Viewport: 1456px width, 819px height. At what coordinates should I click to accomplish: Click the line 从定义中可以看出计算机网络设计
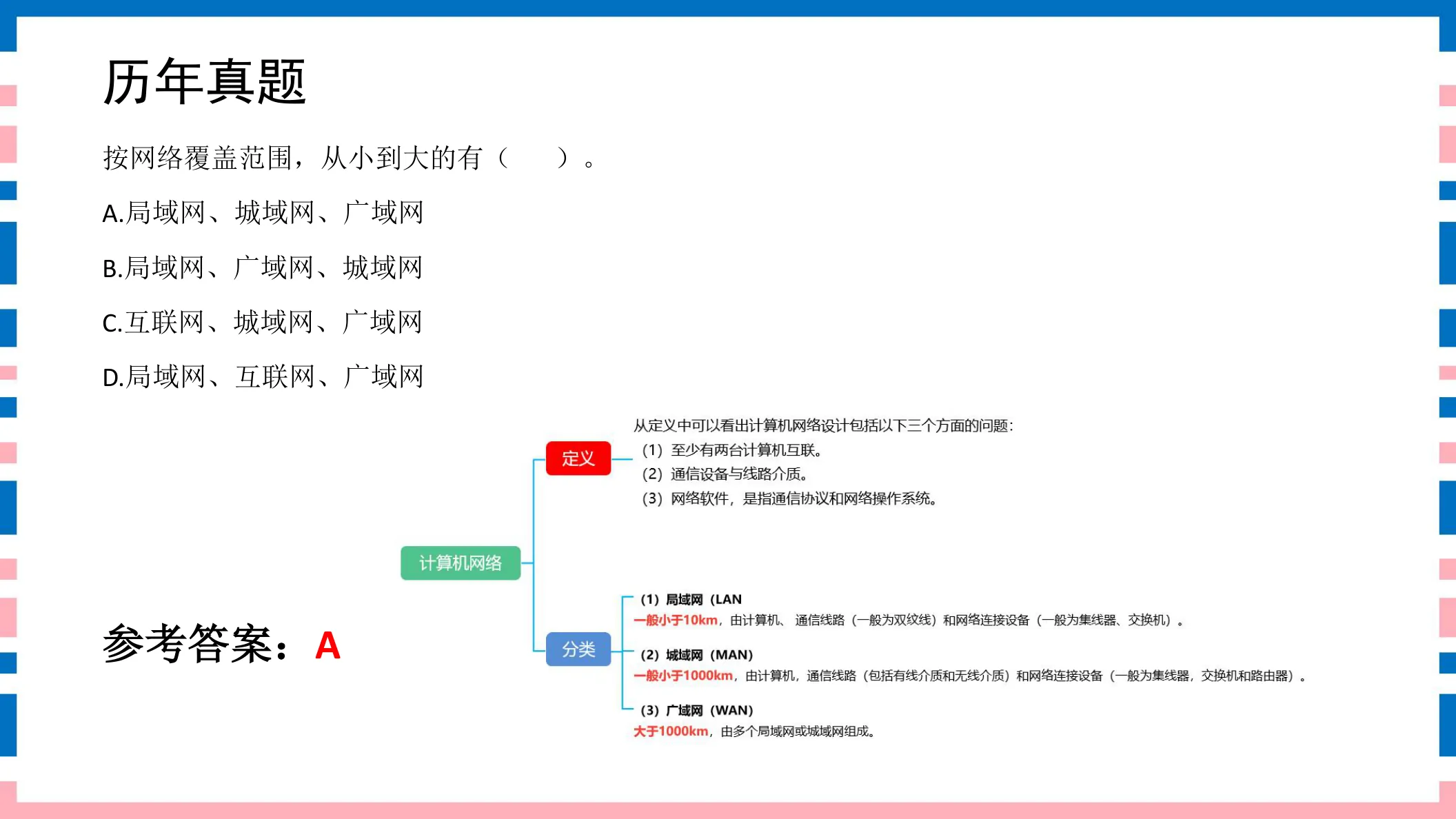[x=823, y=426]
